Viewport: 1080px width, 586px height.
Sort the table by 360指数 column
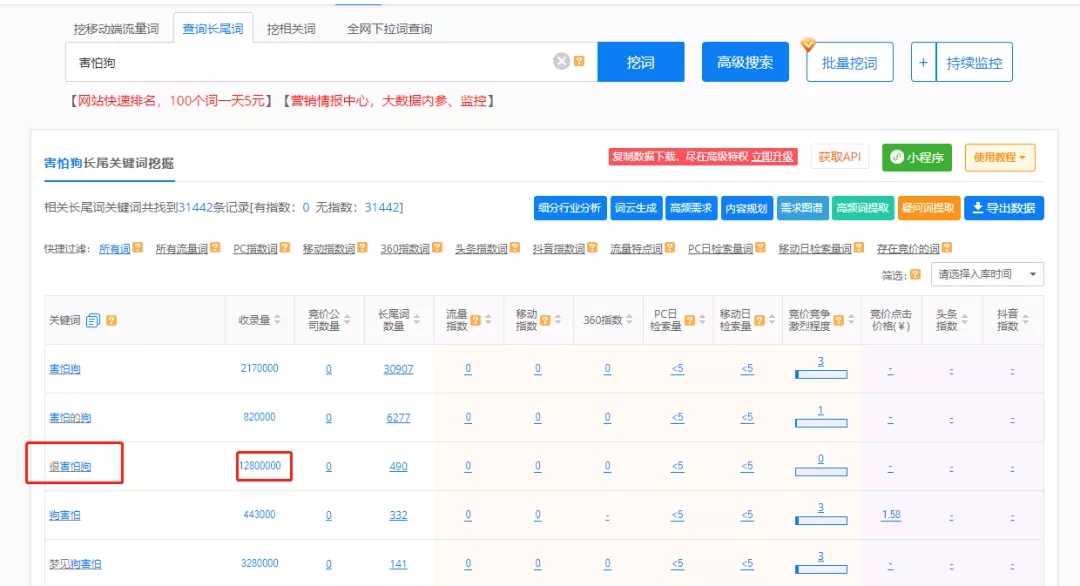pos(631,320)
